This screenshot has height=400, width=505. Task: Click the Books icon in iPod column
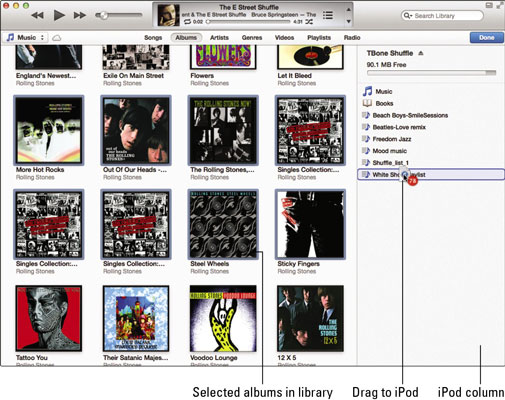[x=367, y=103]
